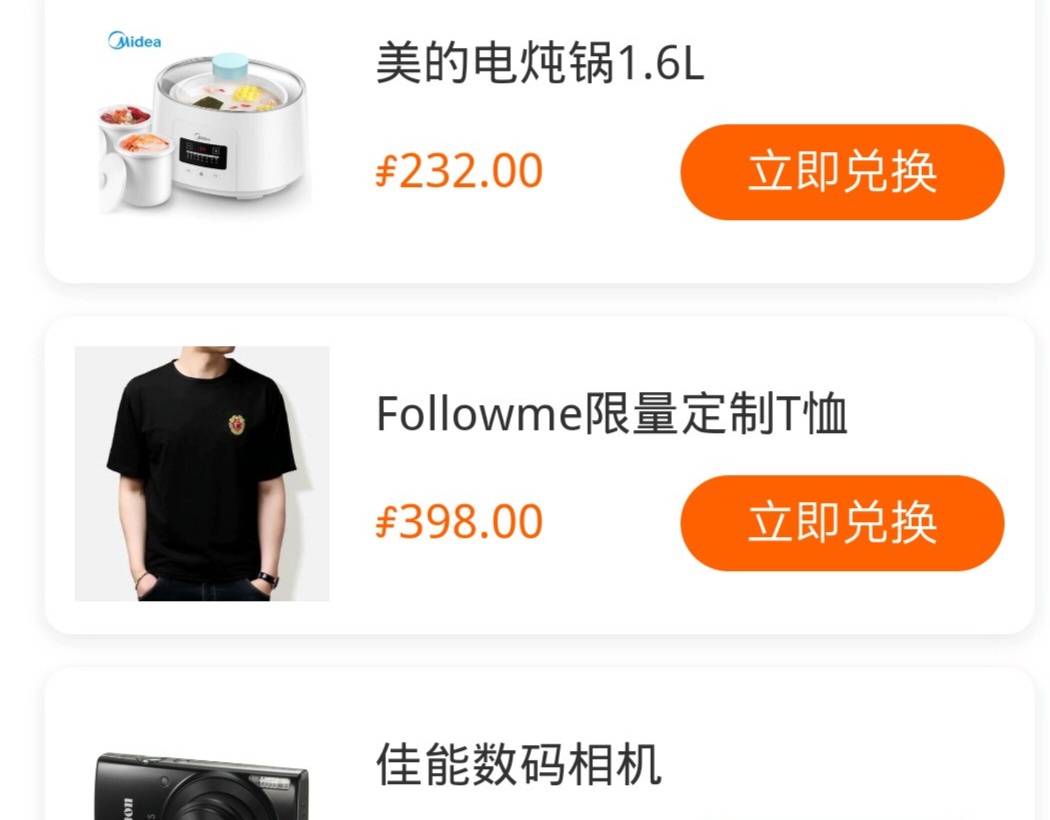Select the 398.00 price label
Screen dimensions: 1050x820
pos(459,521)
